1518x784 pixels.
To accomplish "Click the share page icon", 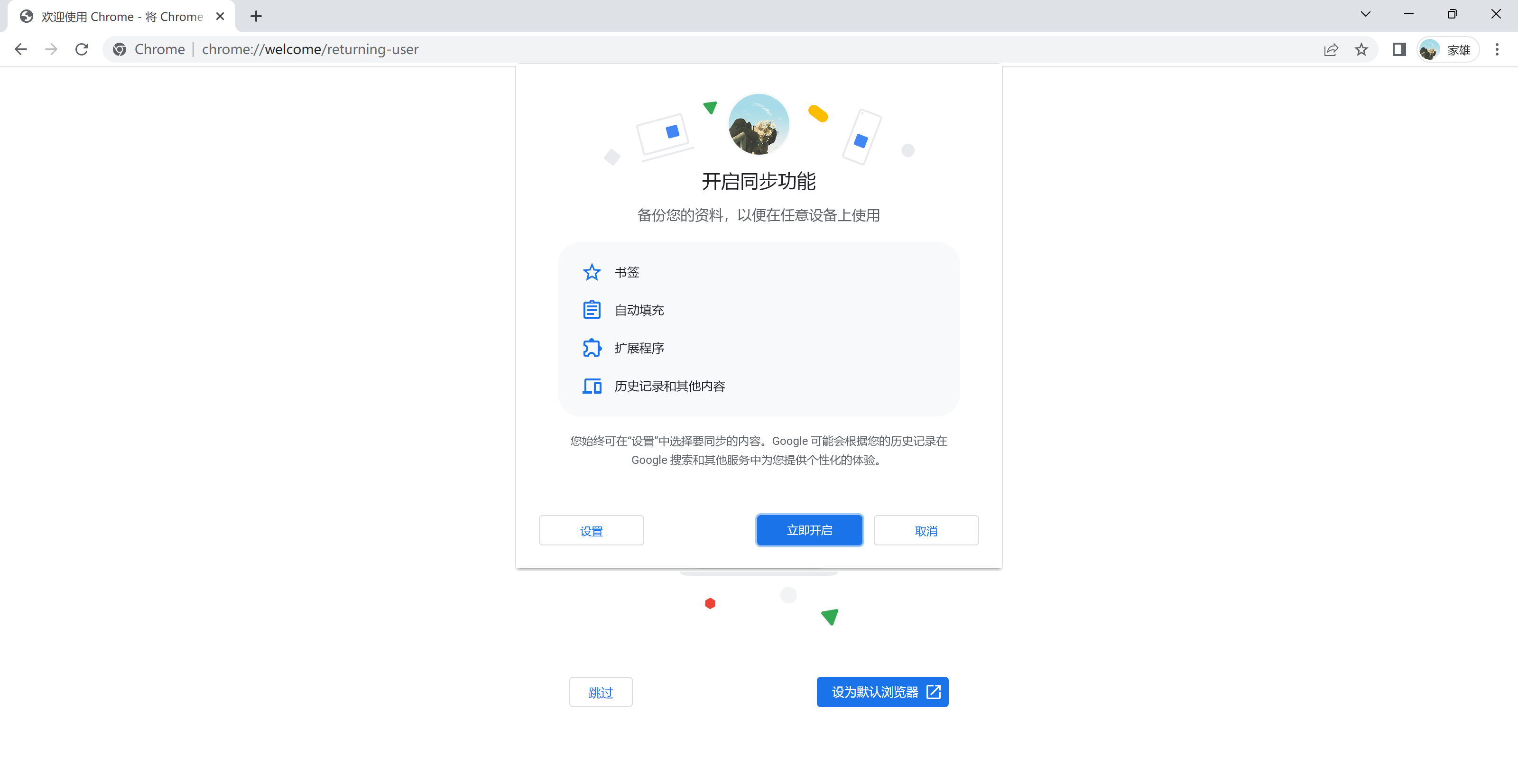I will tap(1331, 49).
